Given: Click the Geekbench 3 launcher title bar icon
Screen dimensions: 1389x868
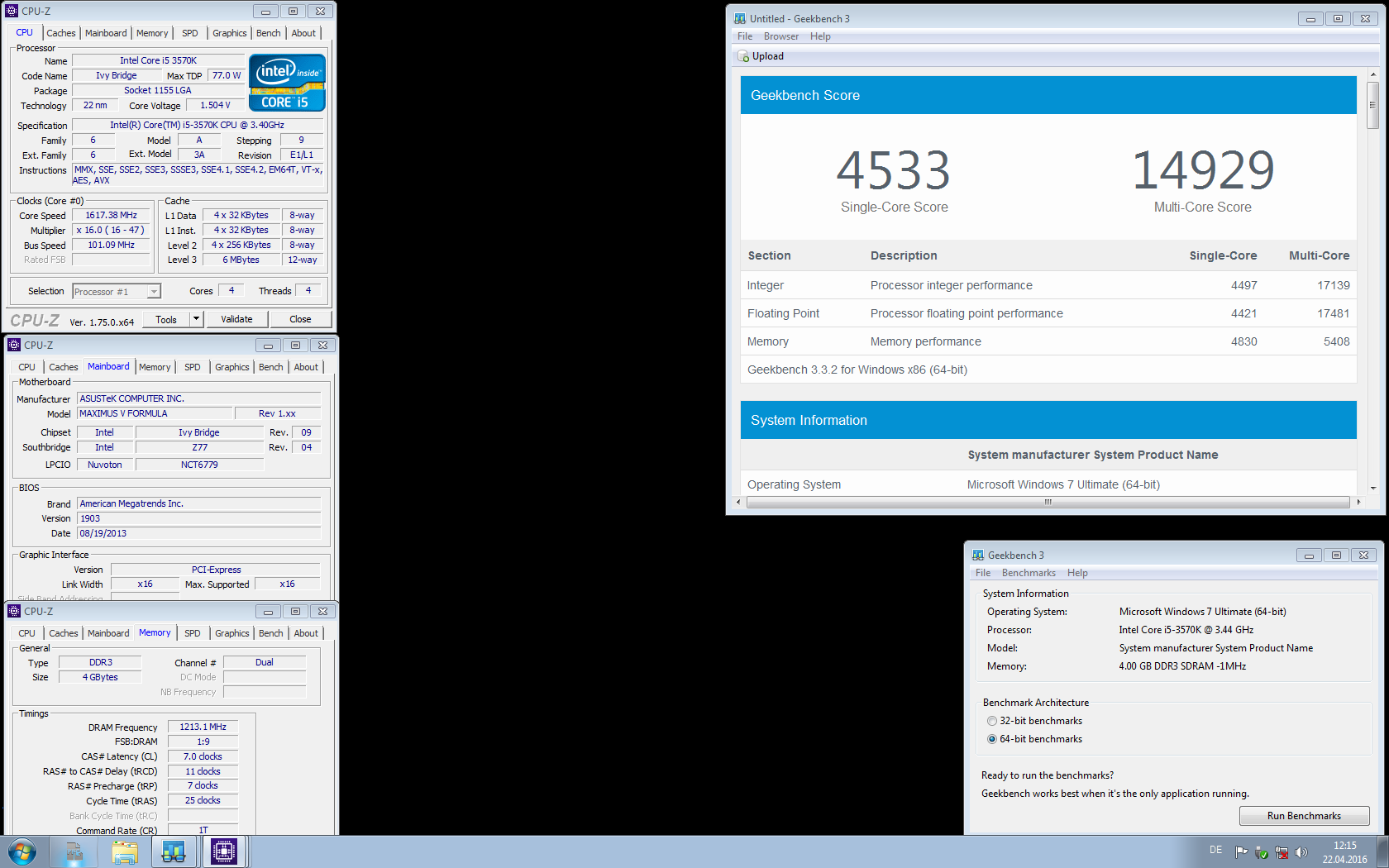Looking at the screenshot, I should coord(978,555).
